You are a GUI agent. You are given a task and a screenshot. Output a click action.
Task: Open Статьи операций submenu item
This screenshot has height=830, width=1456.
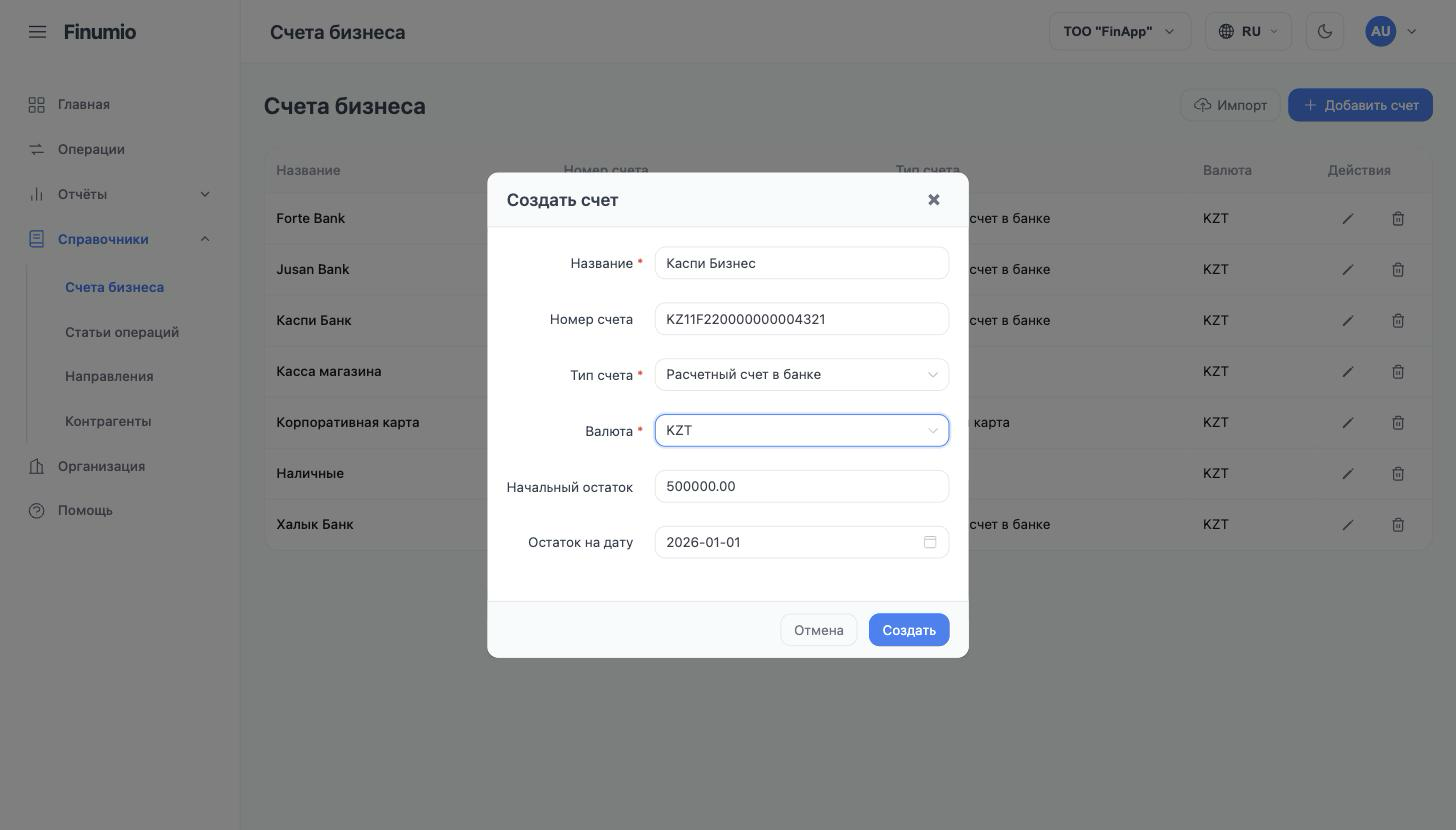point(122,332)
